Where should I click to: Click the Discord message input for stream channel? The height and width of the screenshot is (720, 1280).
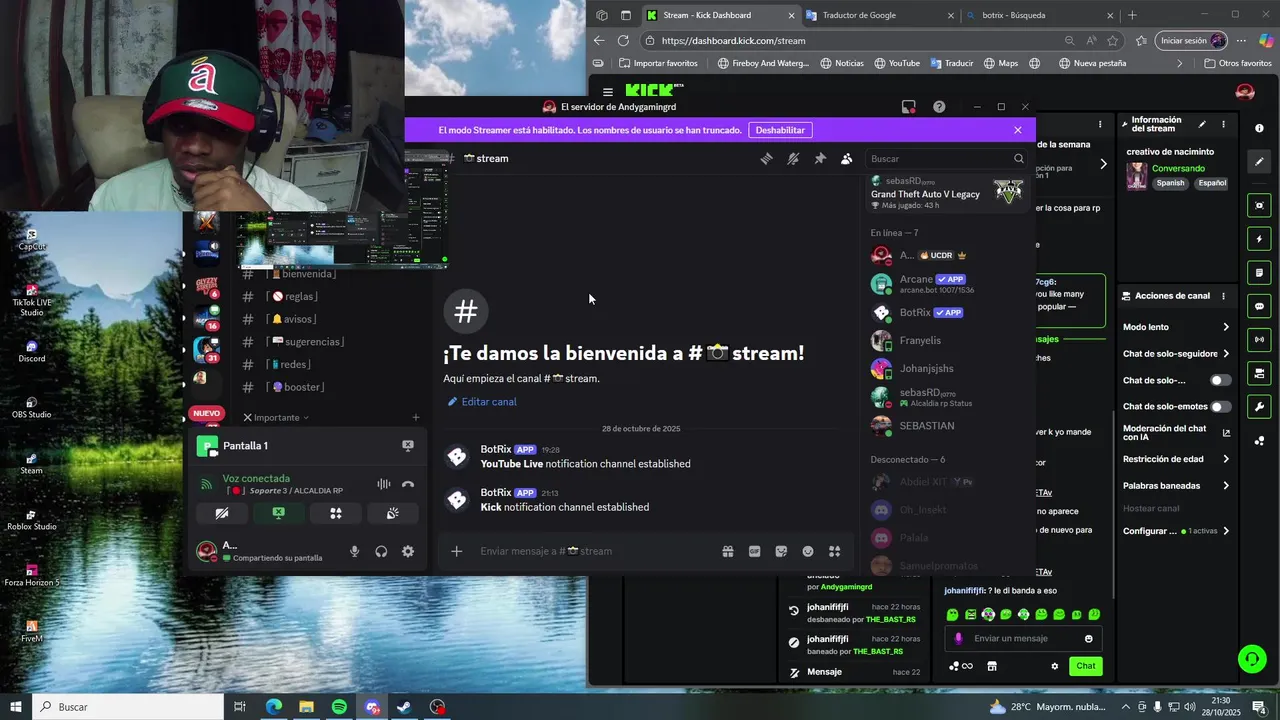[x=595, y=551]
